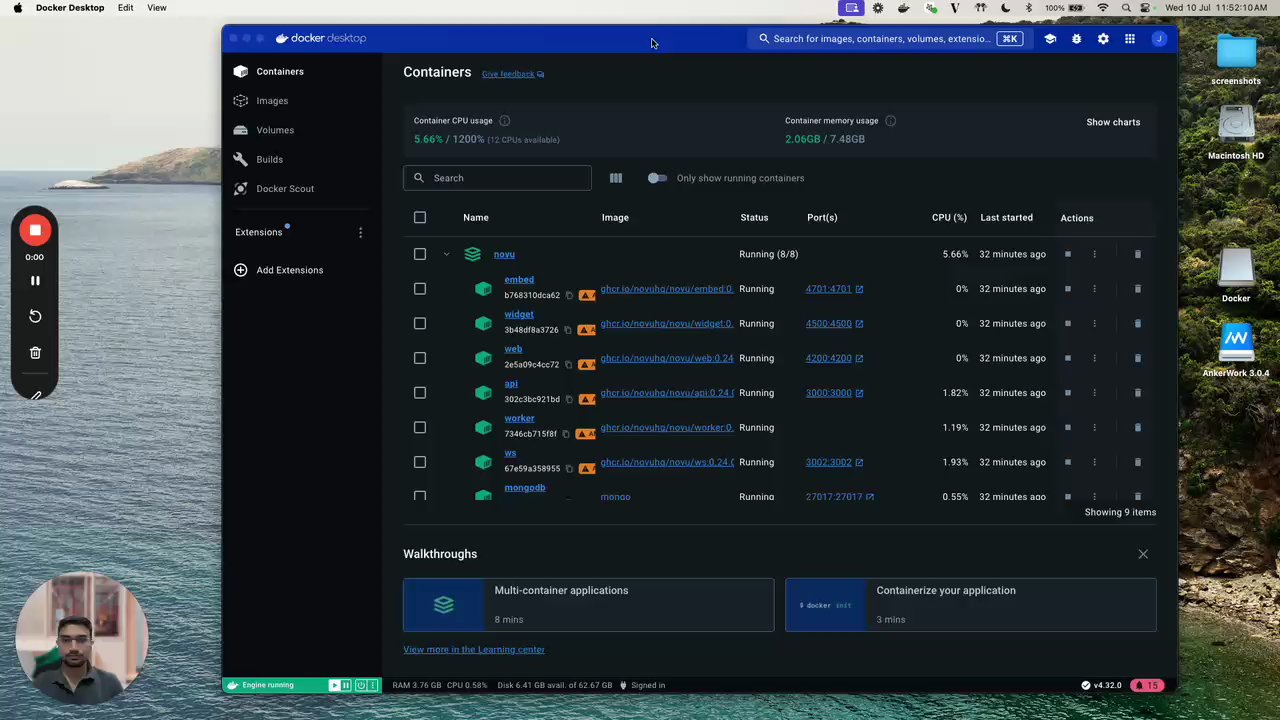
Task: Open extensions kebab menu in sidebar
Action: [360, 233]
